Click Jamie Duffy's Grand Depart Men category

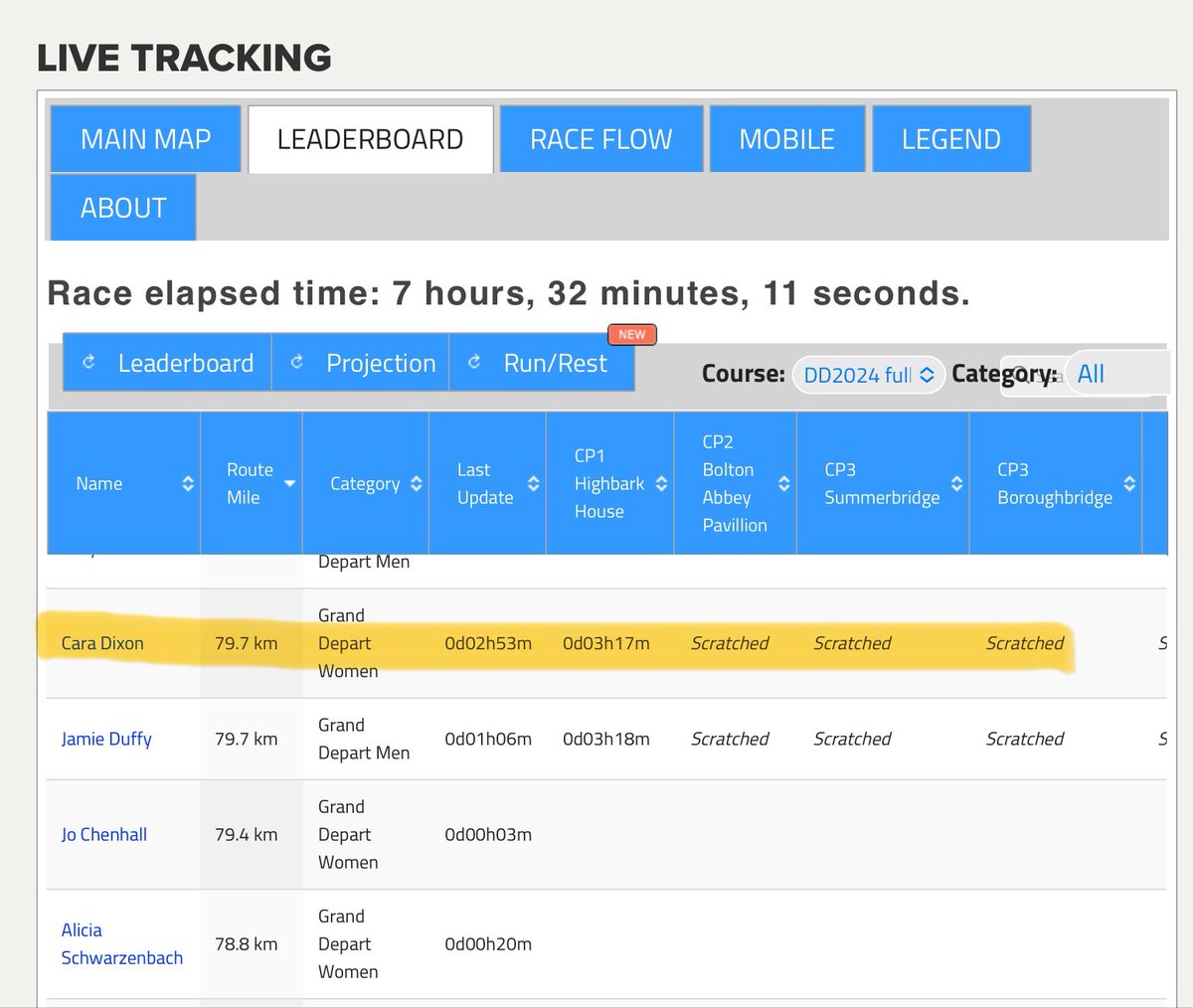coord(364,739)
